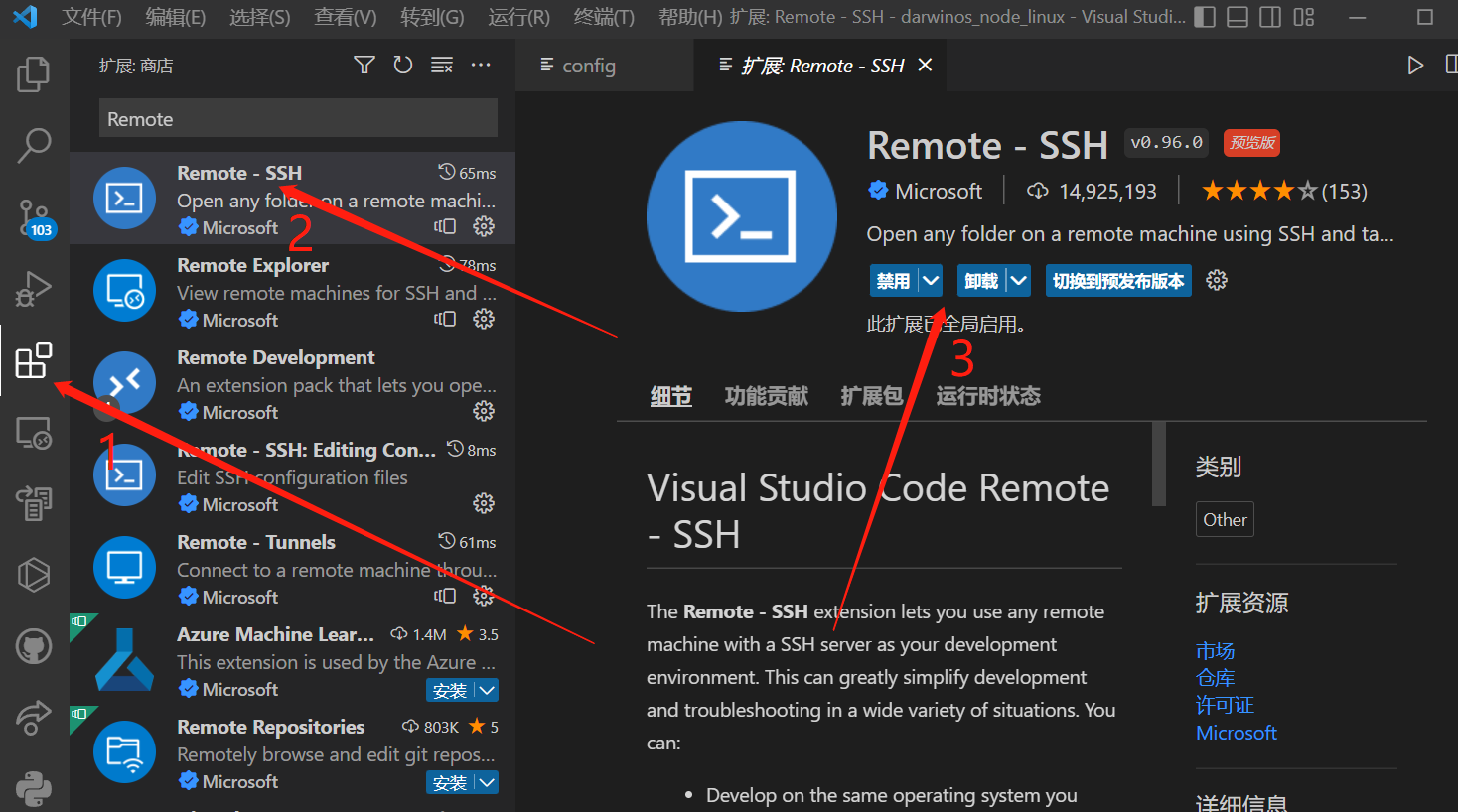Expand install dropdown for Azure Machine Learning
The width and height of the screenshot is (1458, 812).
[x=487, y=690]
